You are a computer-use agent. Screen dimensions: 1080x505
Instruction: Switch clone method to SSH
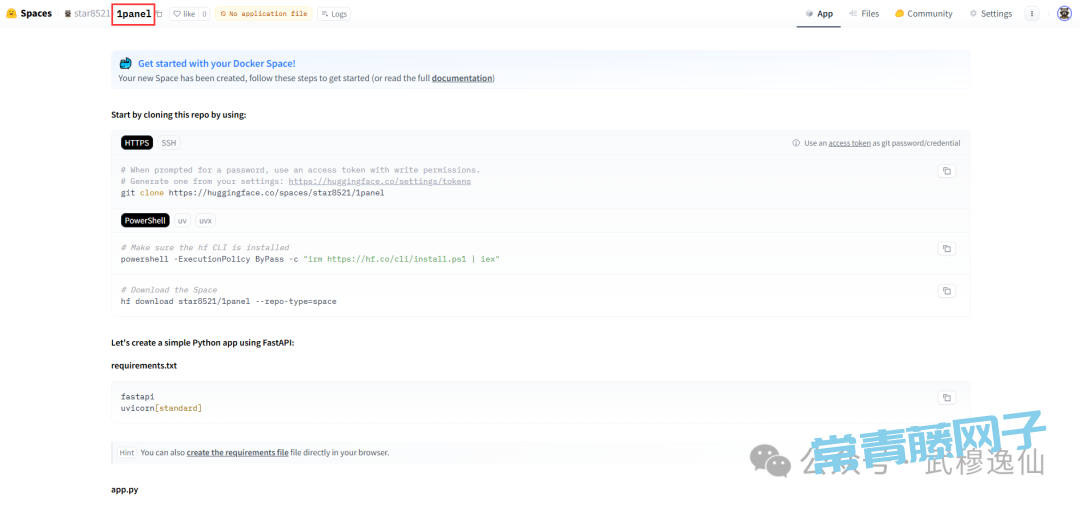tap(169, 143)
